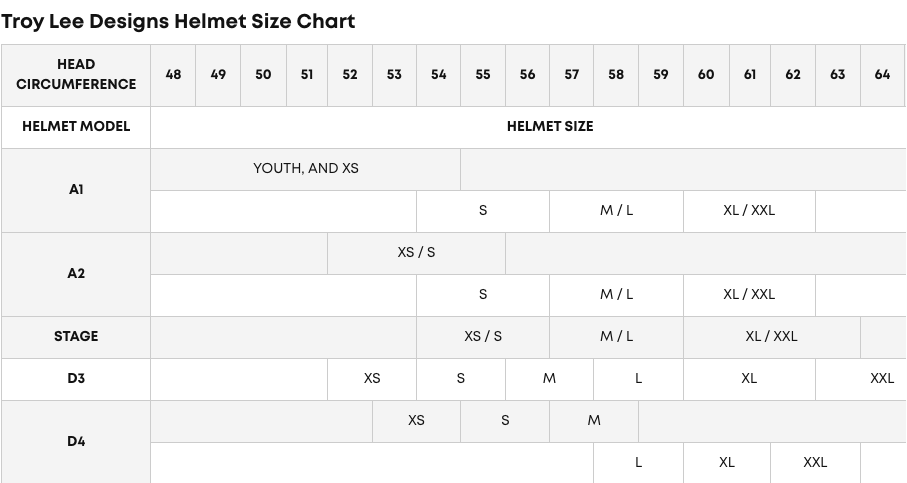The image size is (907, 483).
Task: Click the HELMET SIZE heading row
Action: [528, 127]
